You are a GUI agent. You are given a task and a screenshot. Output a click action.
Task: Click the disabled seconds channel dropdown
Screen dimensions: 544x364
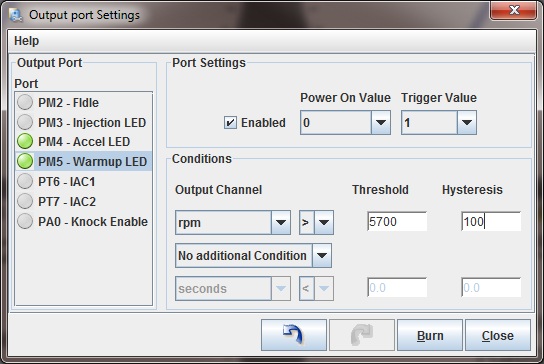pyautogui.click(x=233, y=288)
